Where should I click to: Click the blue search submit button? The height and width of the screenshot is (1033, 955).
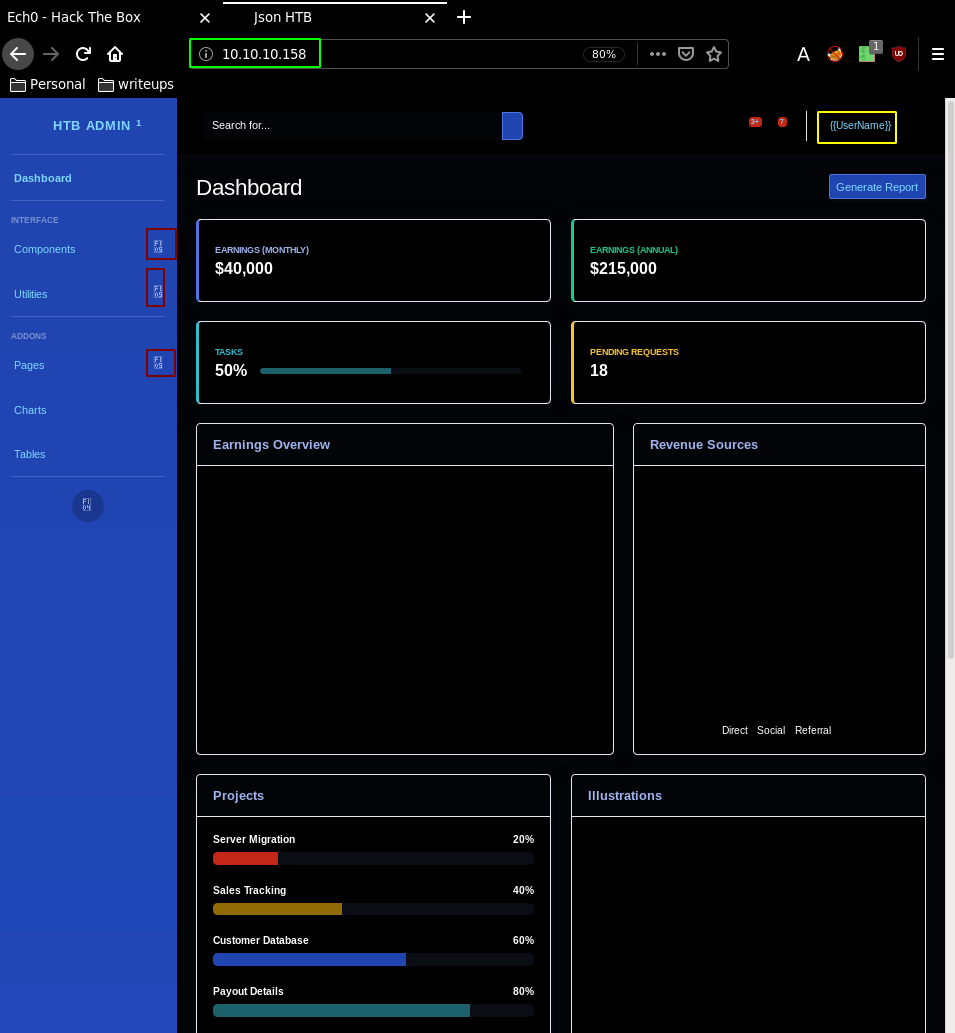[x=512, y=126]
